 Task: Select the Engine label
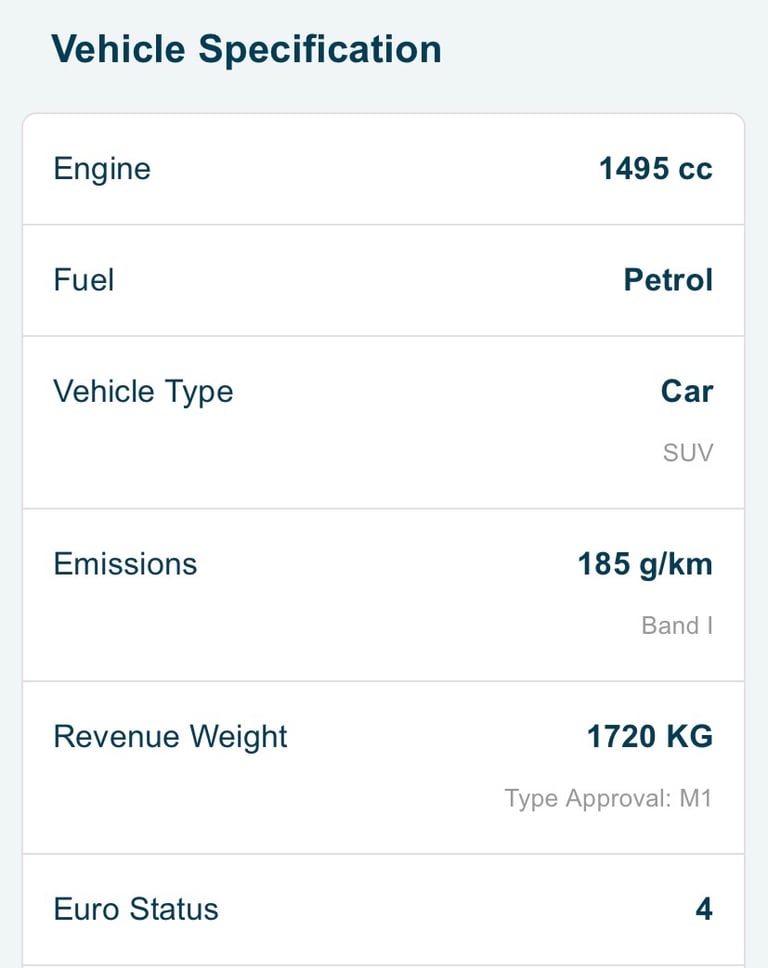click(102, 169)
